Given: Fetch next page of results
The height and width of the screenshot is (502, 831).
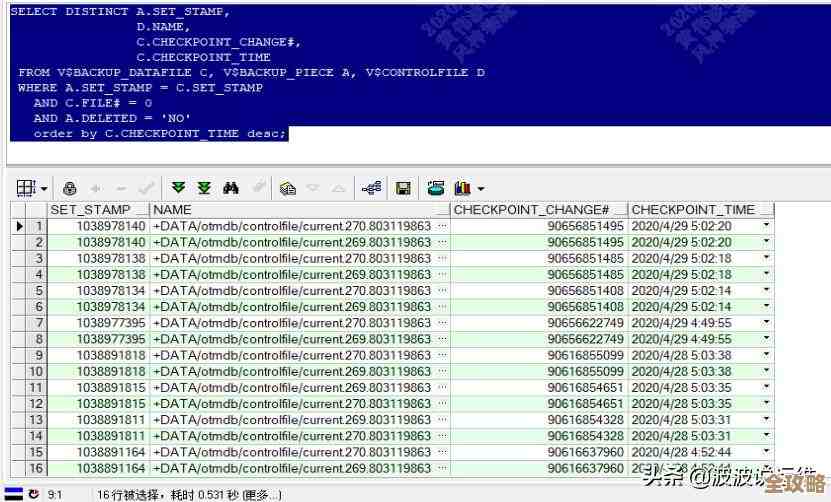Looking at the screenshot, I should pos(179,188).
